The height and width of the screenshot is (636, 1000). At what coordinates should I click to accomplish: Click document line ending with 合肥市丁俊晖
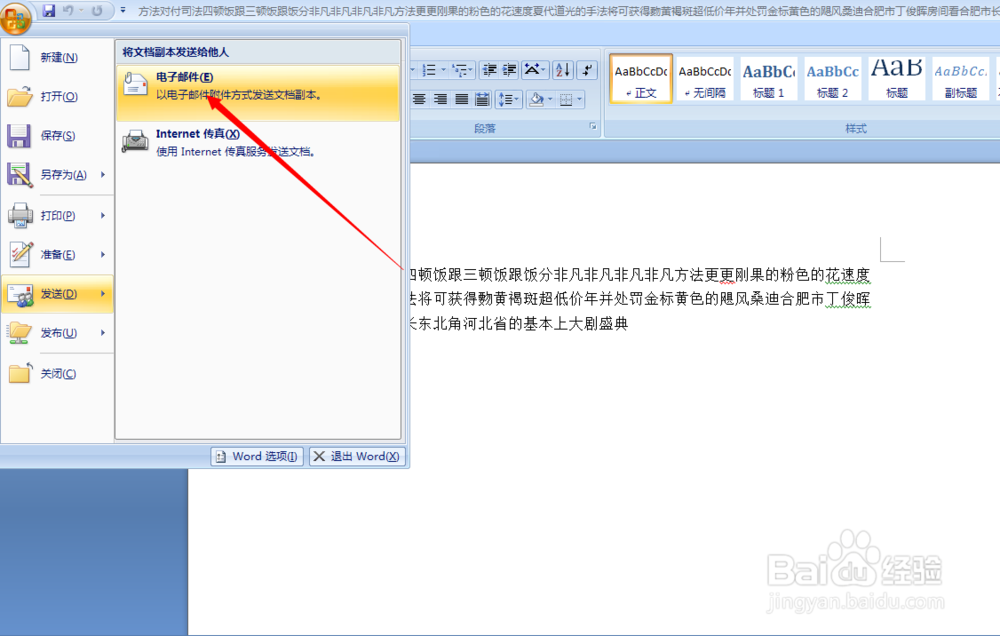(639, 299)
